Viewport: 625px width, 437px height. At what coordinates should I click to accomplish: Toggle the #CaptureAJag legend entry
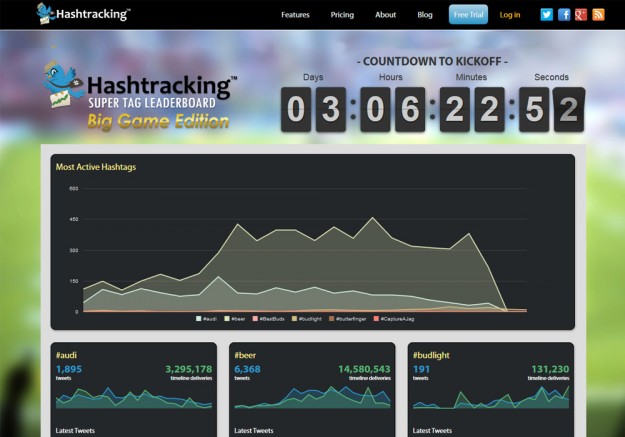(393, 318)
